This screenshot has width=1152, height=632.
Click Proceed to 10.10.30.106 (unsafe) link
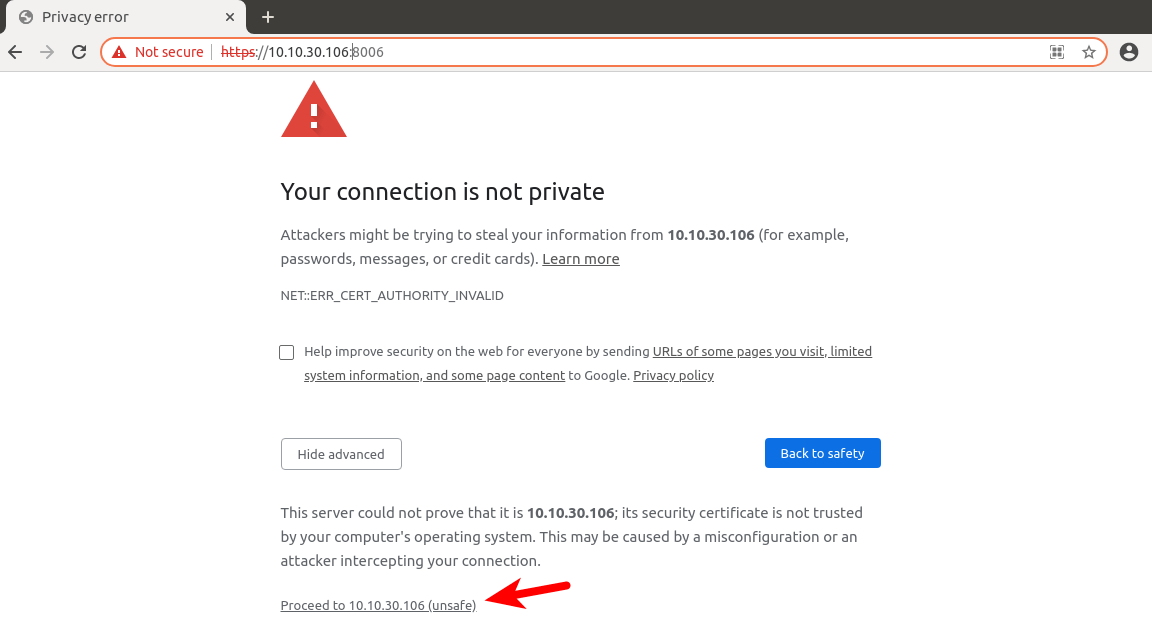coord(378,605)
